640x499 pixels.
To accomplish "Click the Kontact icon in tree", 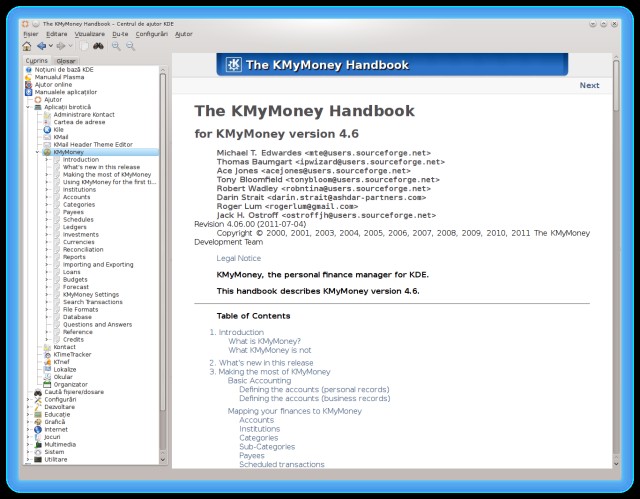I will point(47,347).
